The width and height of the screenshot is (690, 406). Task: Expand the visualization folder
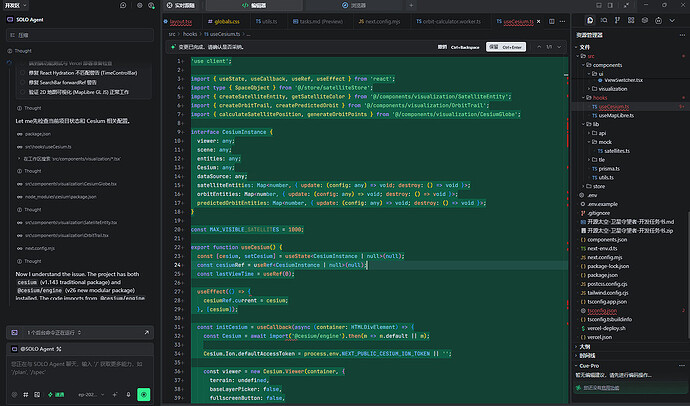[590, 88]
